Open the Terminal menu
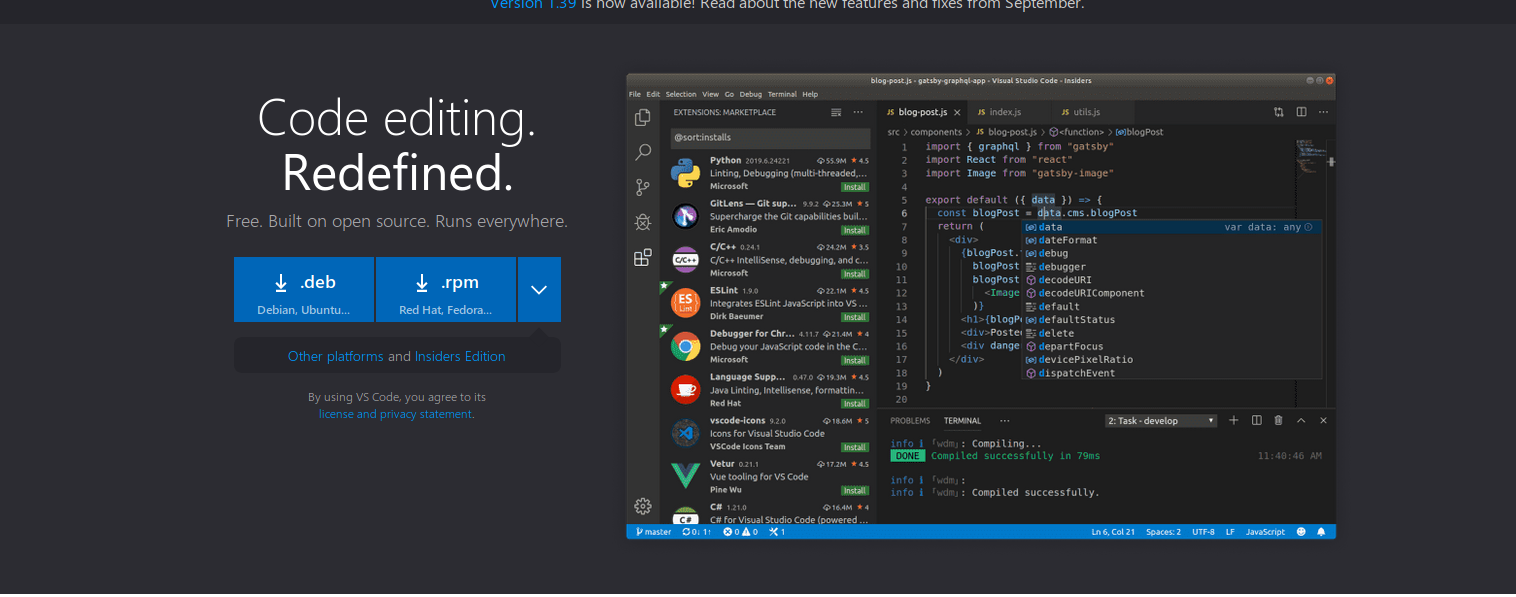Viewport: 1516px width, 597px height. coord(782,94)
